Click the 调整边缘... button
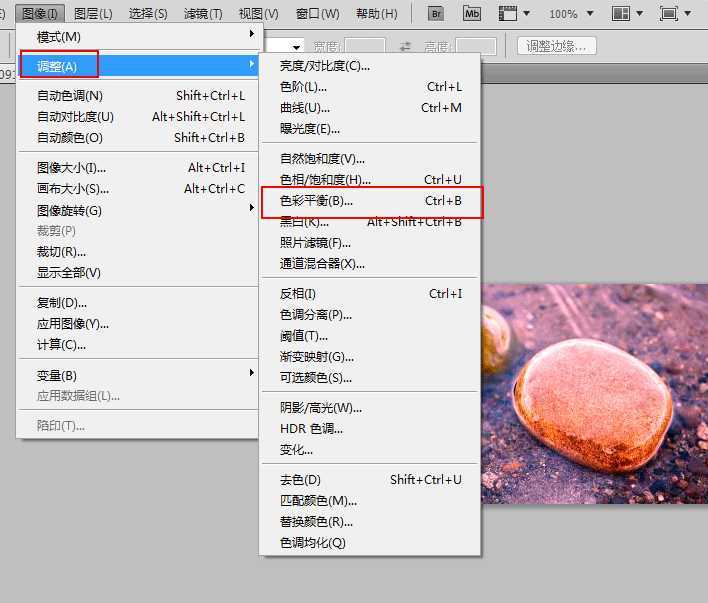708x603 pixels. pos(556,46)
